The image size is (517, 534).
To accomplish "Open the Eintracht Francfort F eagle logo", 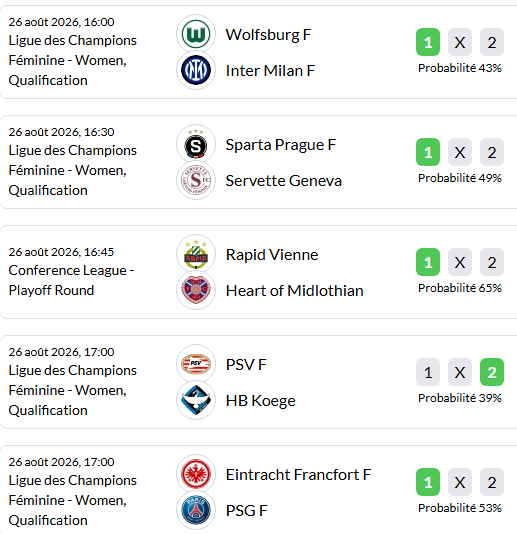I will click(x=196, y=474).
